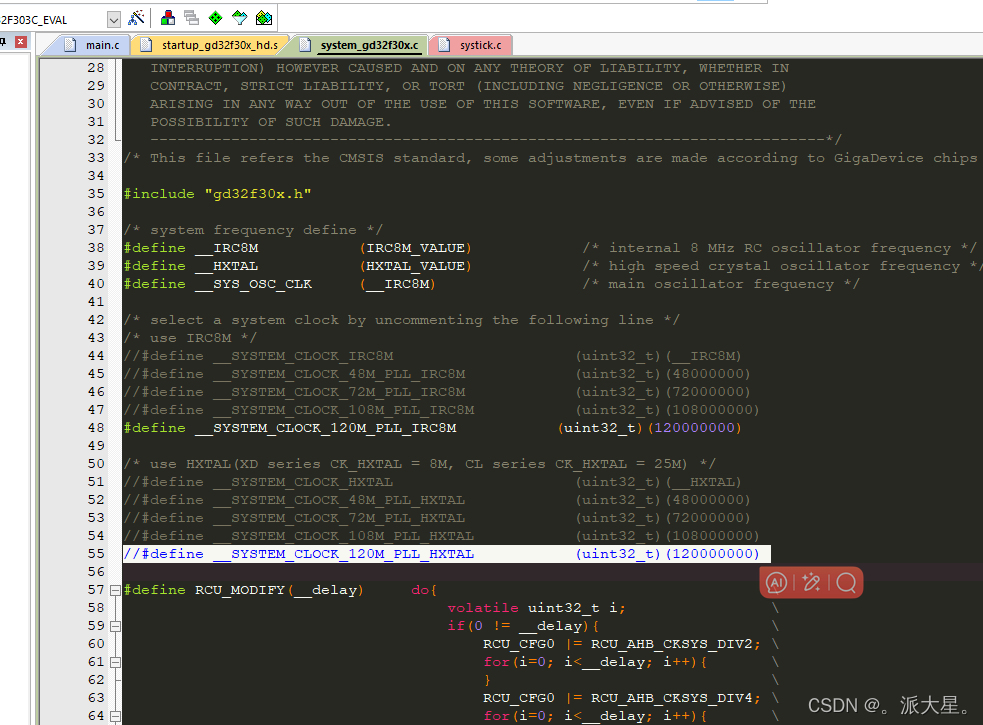Open the target selection dropdown arrow
This screenshot has width=983, height=725.
click(x=113, y=17)
